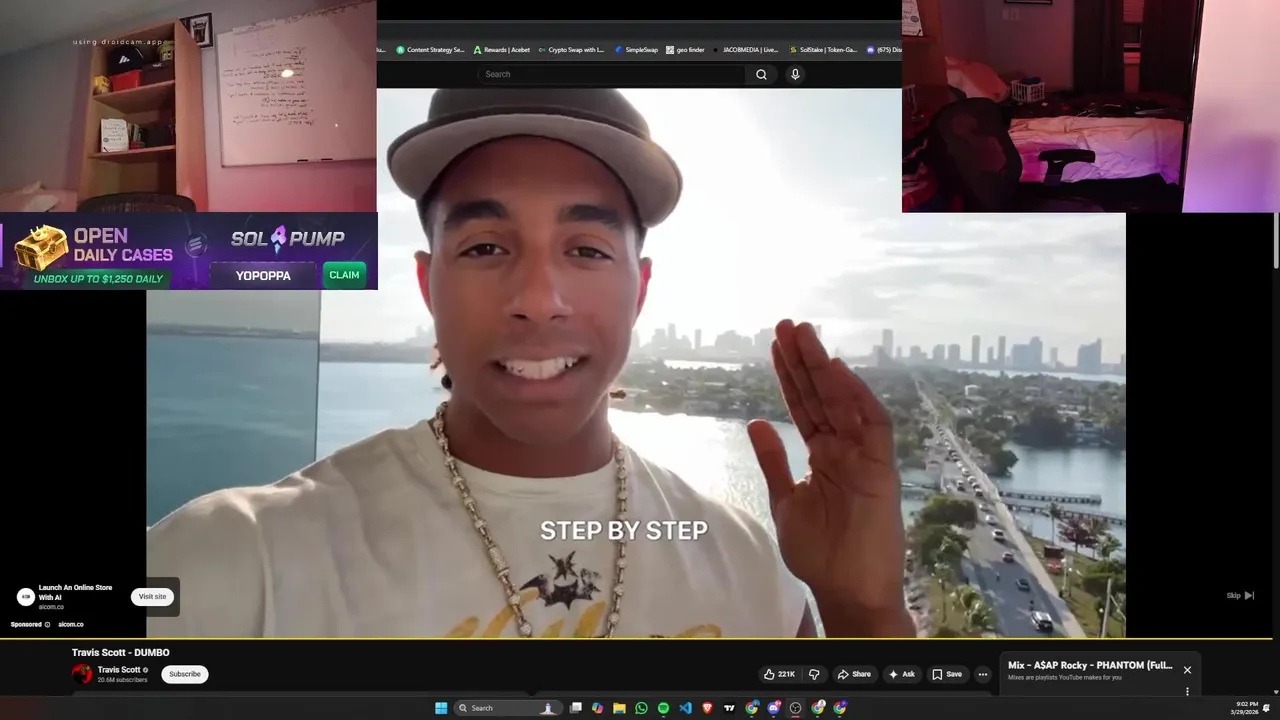
Task: Open WhatsApp from the taskbar
Action: pos(641,708)
